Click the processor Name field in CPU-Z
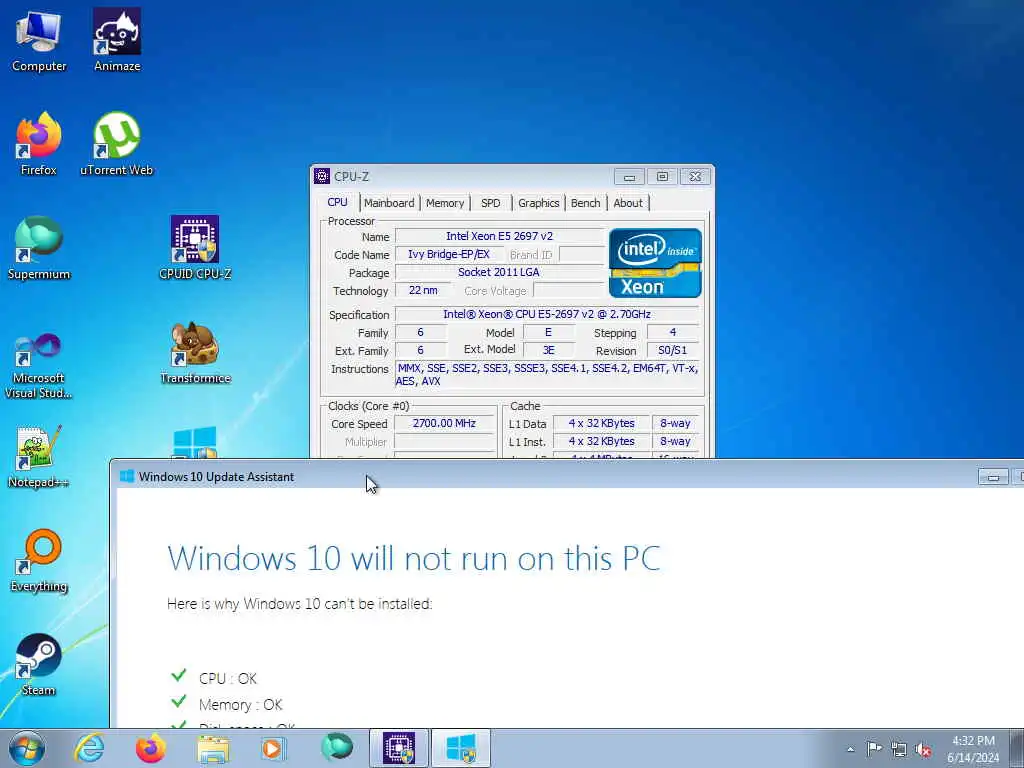Image resolution: width=1024 pixels, height=768 pixels. (x=500, y=236)
